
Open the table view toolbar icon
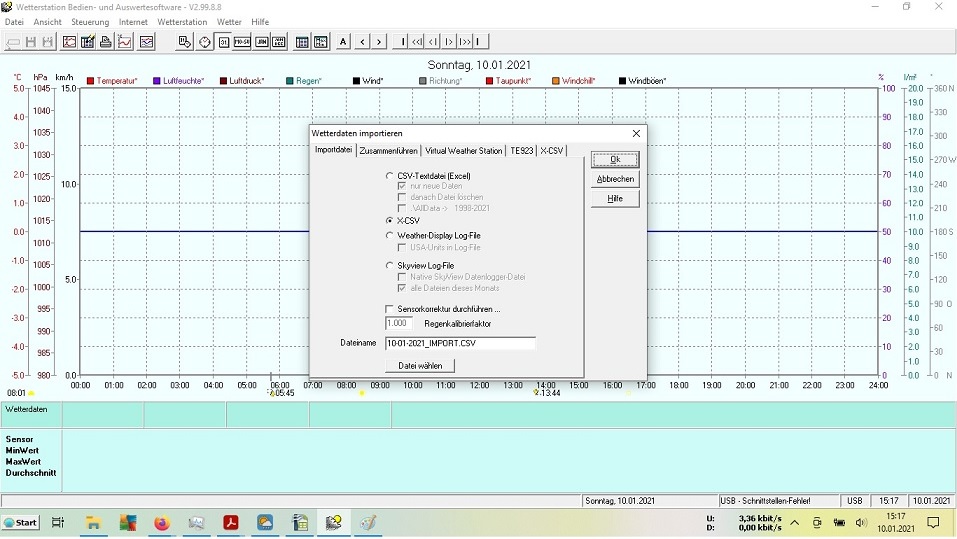(x=301, y=42)
